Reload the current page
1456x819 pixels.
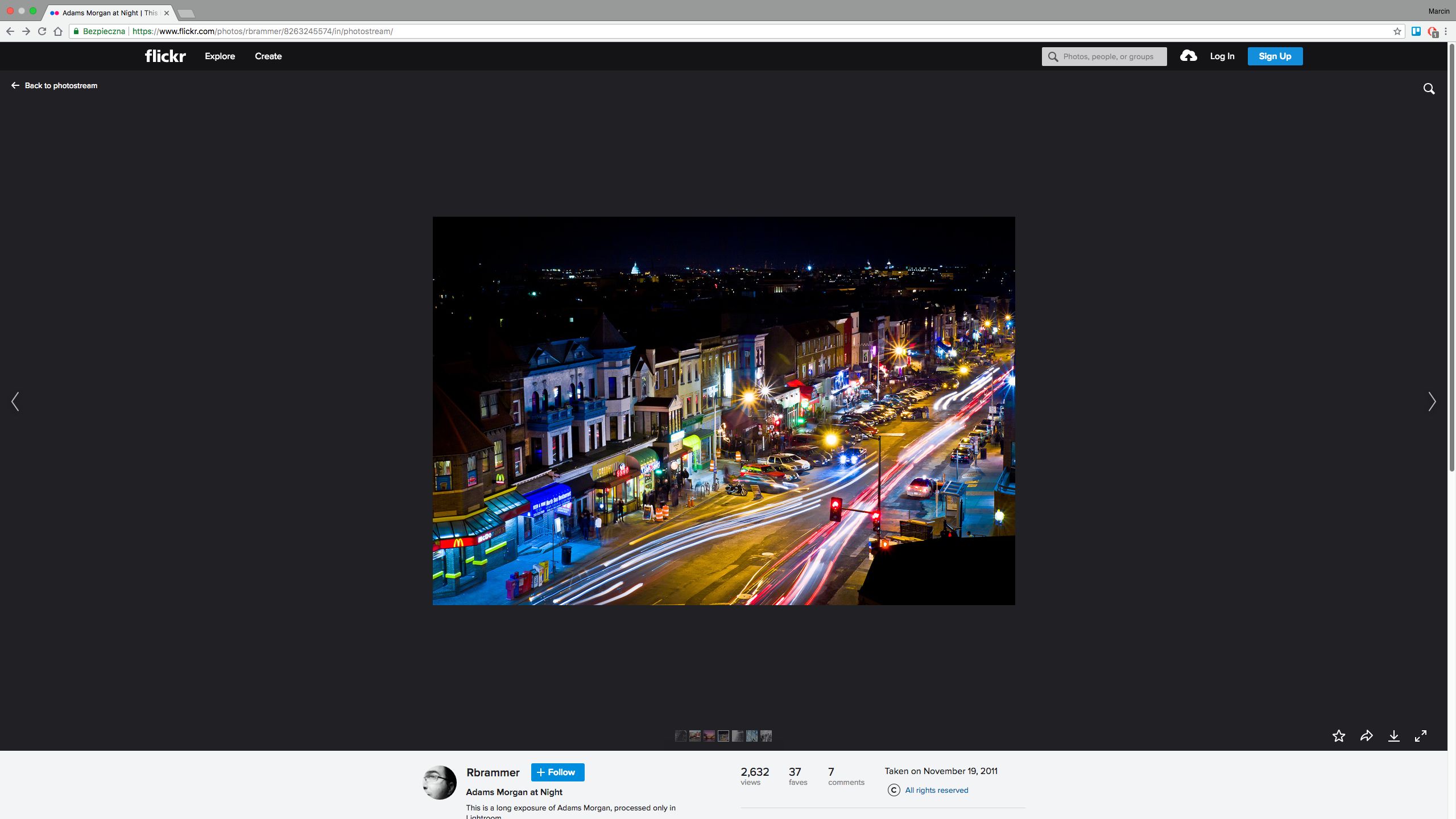[42, 31]
